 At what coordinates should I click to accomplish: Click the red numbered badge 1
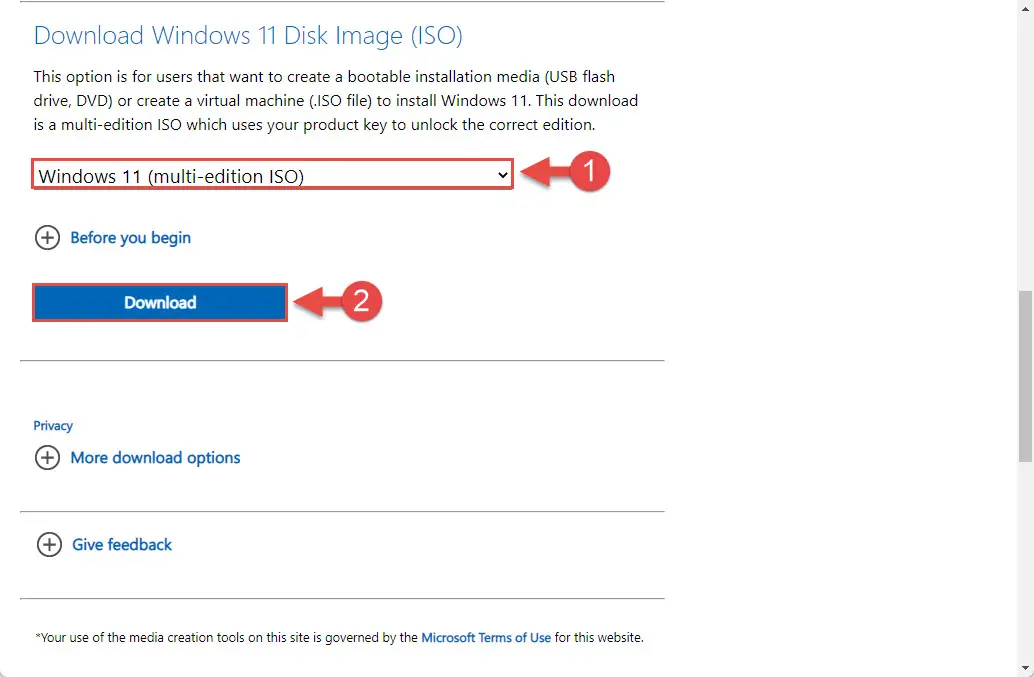[x=588, y=173]
